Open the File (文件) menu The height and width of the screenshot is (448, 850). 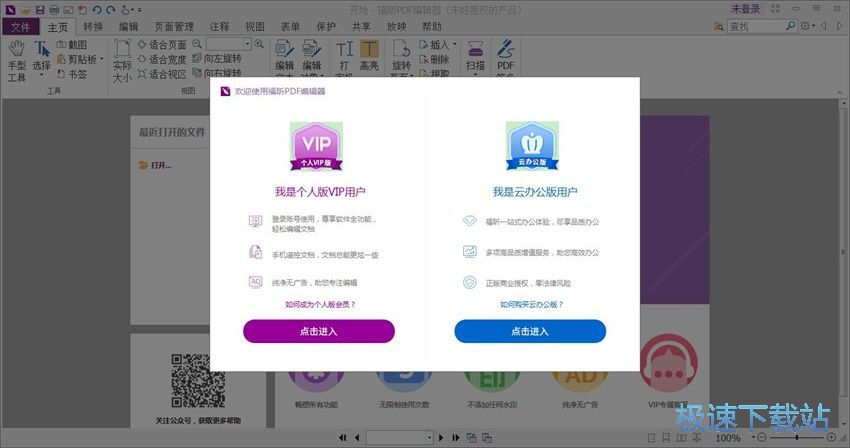click(x=21, y=27)
